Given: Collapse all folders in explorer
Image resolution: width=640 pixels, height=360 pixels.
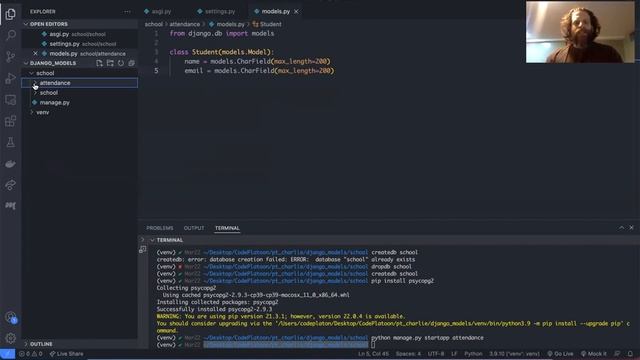Looking at the screenshot, I should tap(131, 63).
